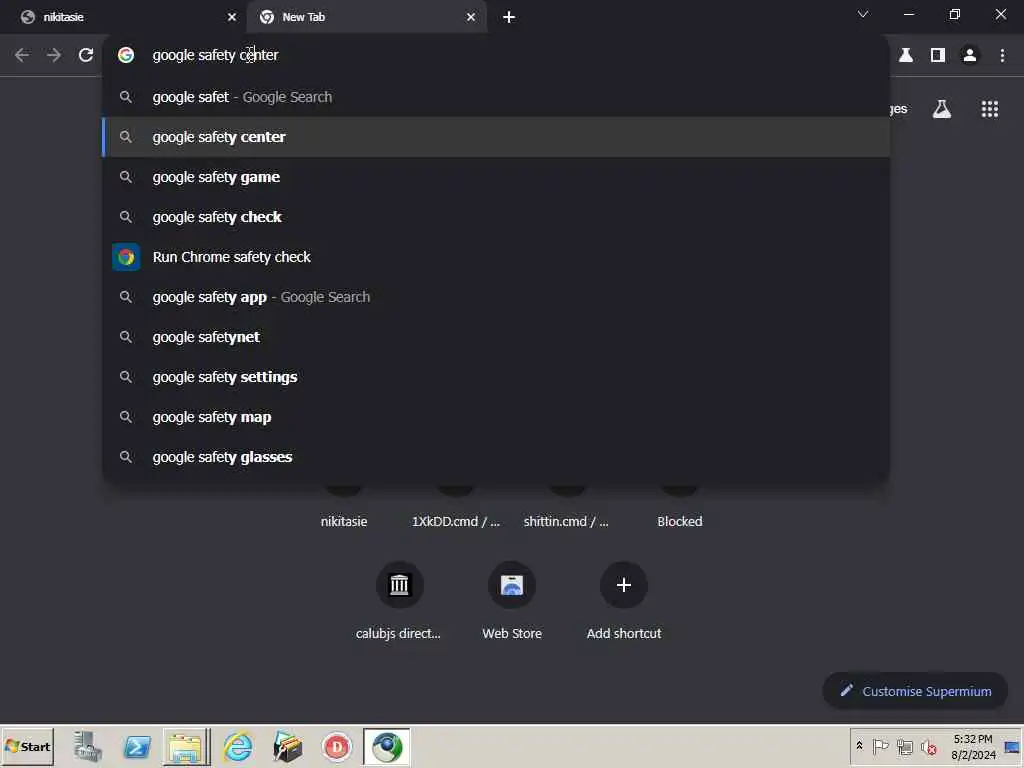Click the flask icon on the page
The height and width of the screenshot is (768, 1024).
(942, 109)
